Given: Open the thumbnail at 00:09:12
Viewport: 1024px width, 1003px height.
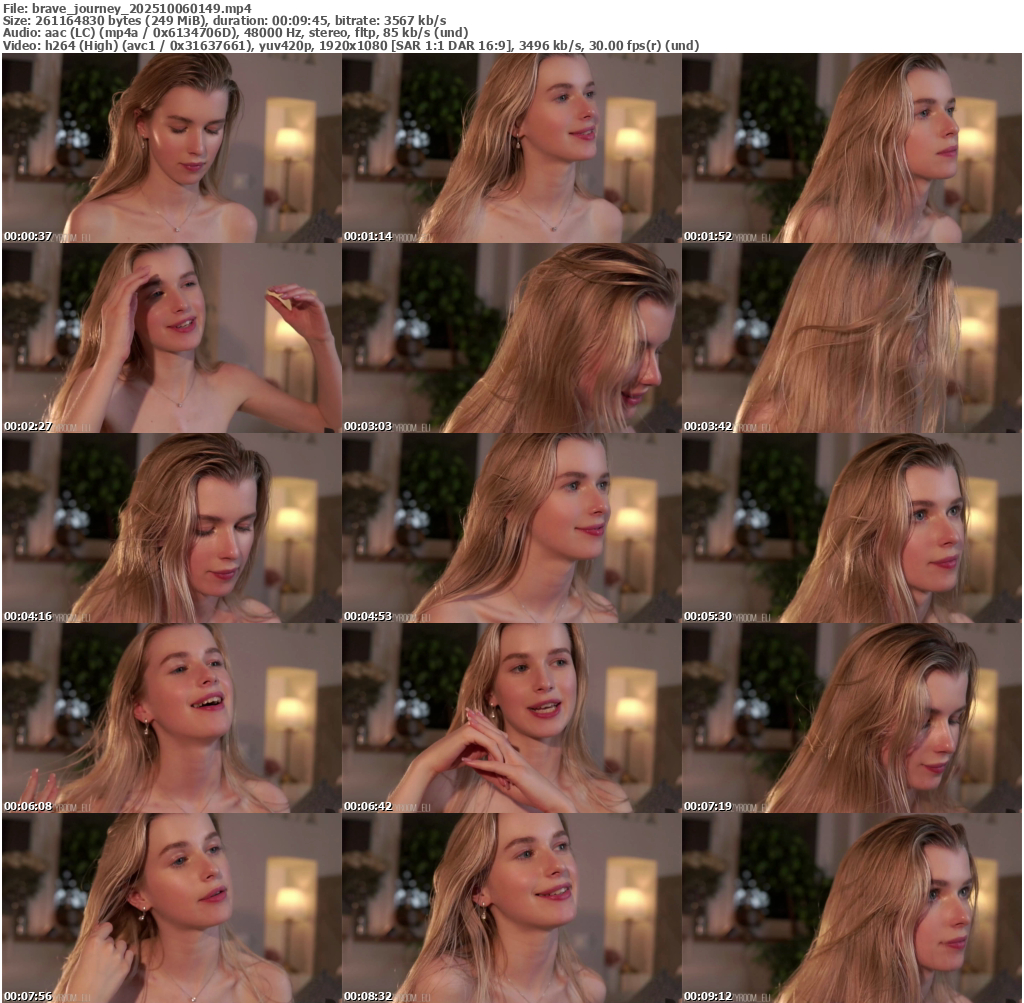Looking at the screenshot, I should pyautogui.click(x=852, y=908).
